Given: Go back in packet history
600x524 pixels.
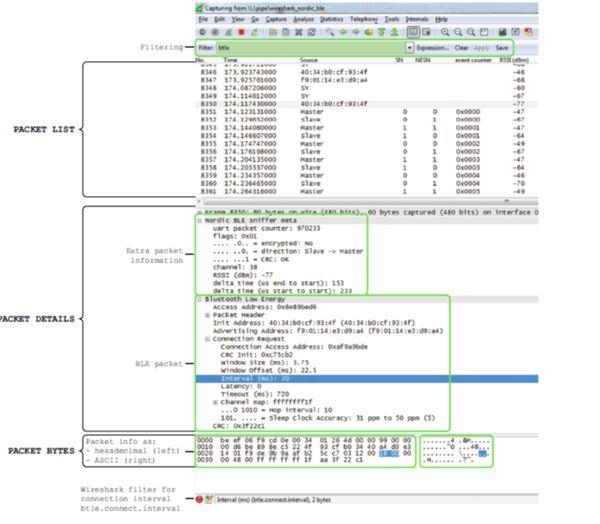Looking at the screenshot, I should tap(343, 33).
